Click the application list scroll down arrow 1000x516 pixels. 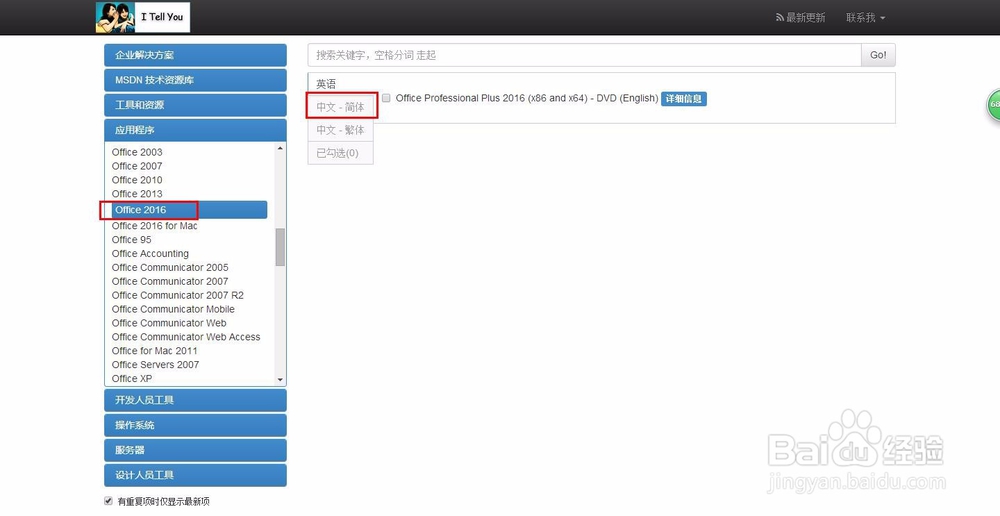(280, 380)
